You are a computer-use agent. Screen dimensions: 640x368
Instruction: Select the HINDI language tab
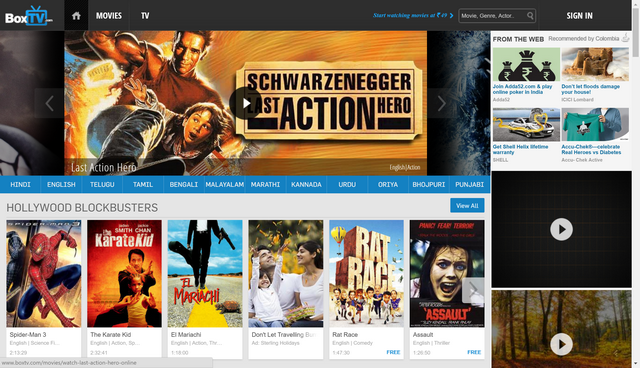20,184
